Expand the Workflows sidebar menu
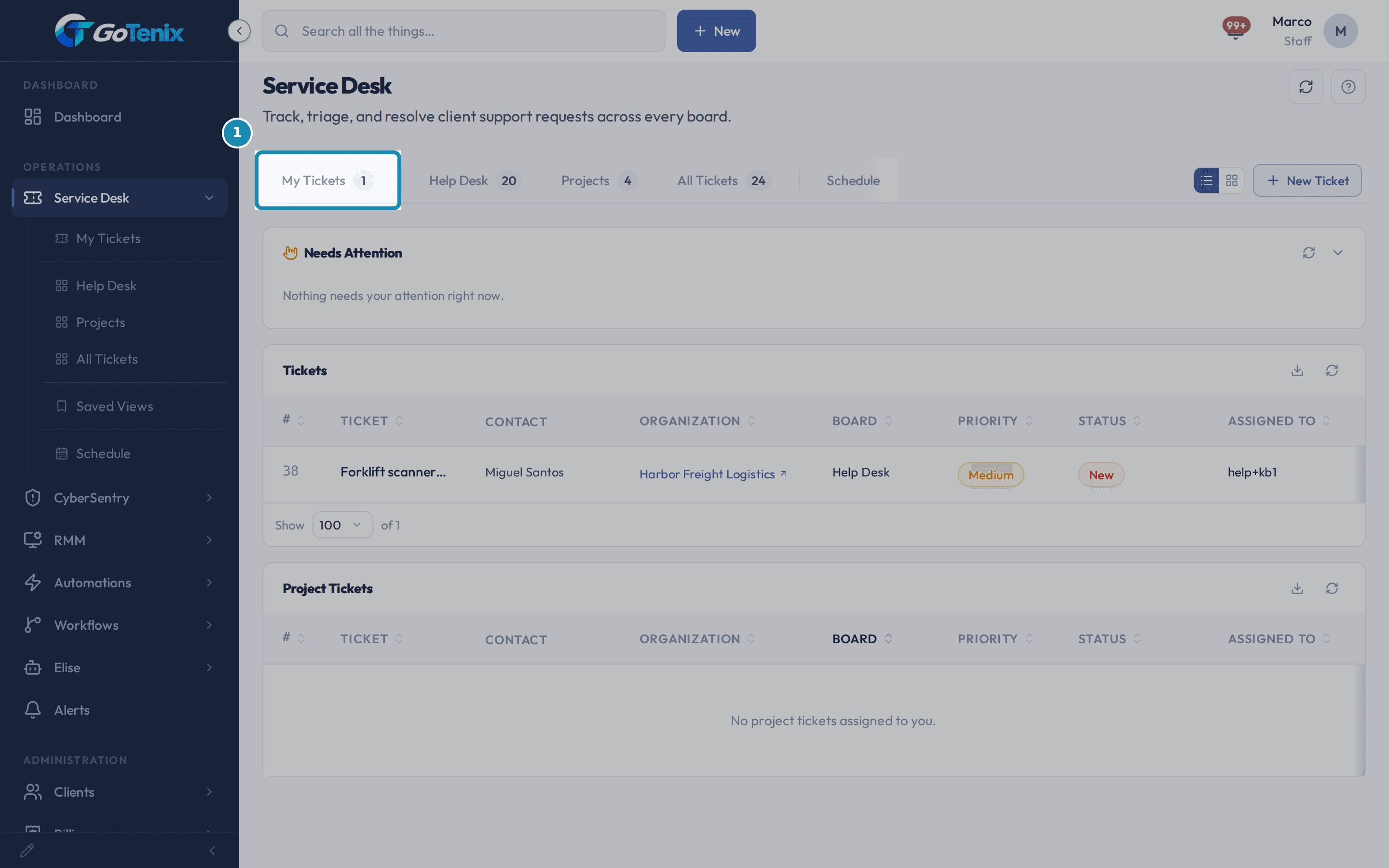This screenshot has width=1389, height=868. [x=209, y=625]
